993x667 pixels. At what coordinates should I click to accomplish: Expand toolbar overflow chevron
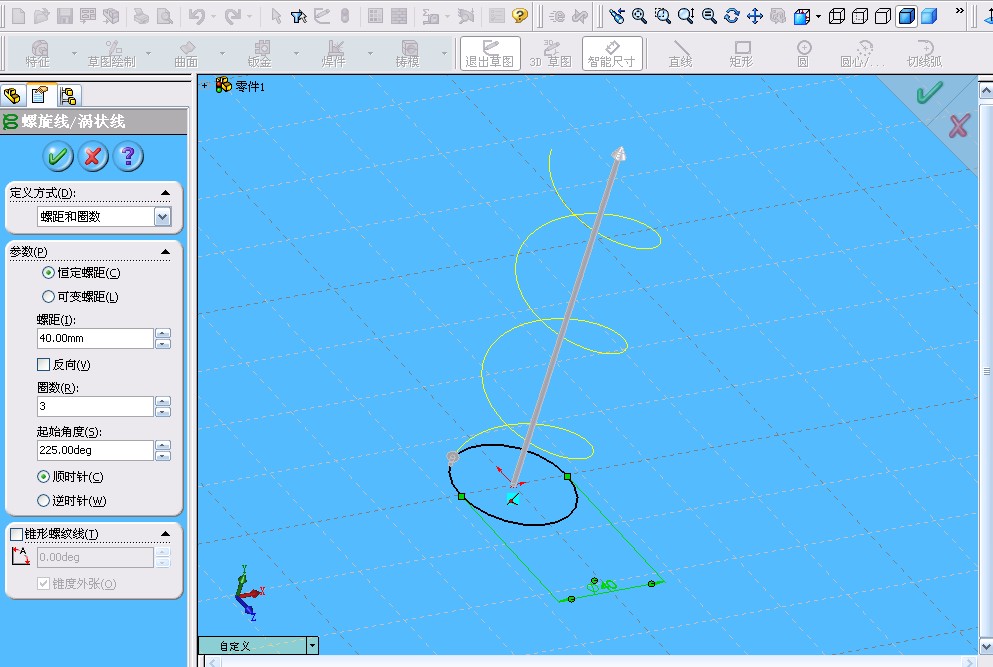pyautogui.click(x=959, y=11)
